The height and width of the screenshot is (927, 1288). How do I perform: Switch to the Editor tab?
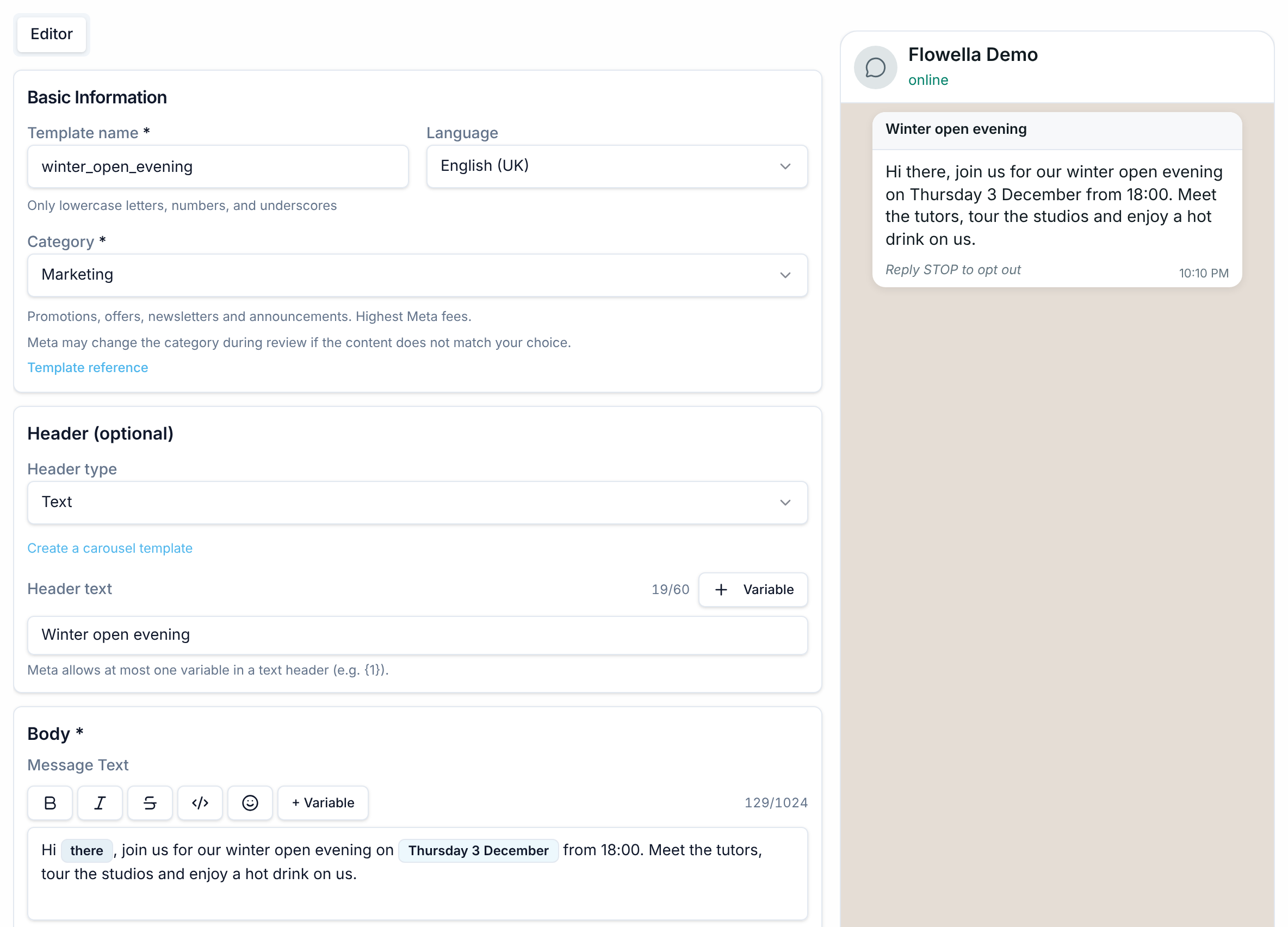click(52, 34)
